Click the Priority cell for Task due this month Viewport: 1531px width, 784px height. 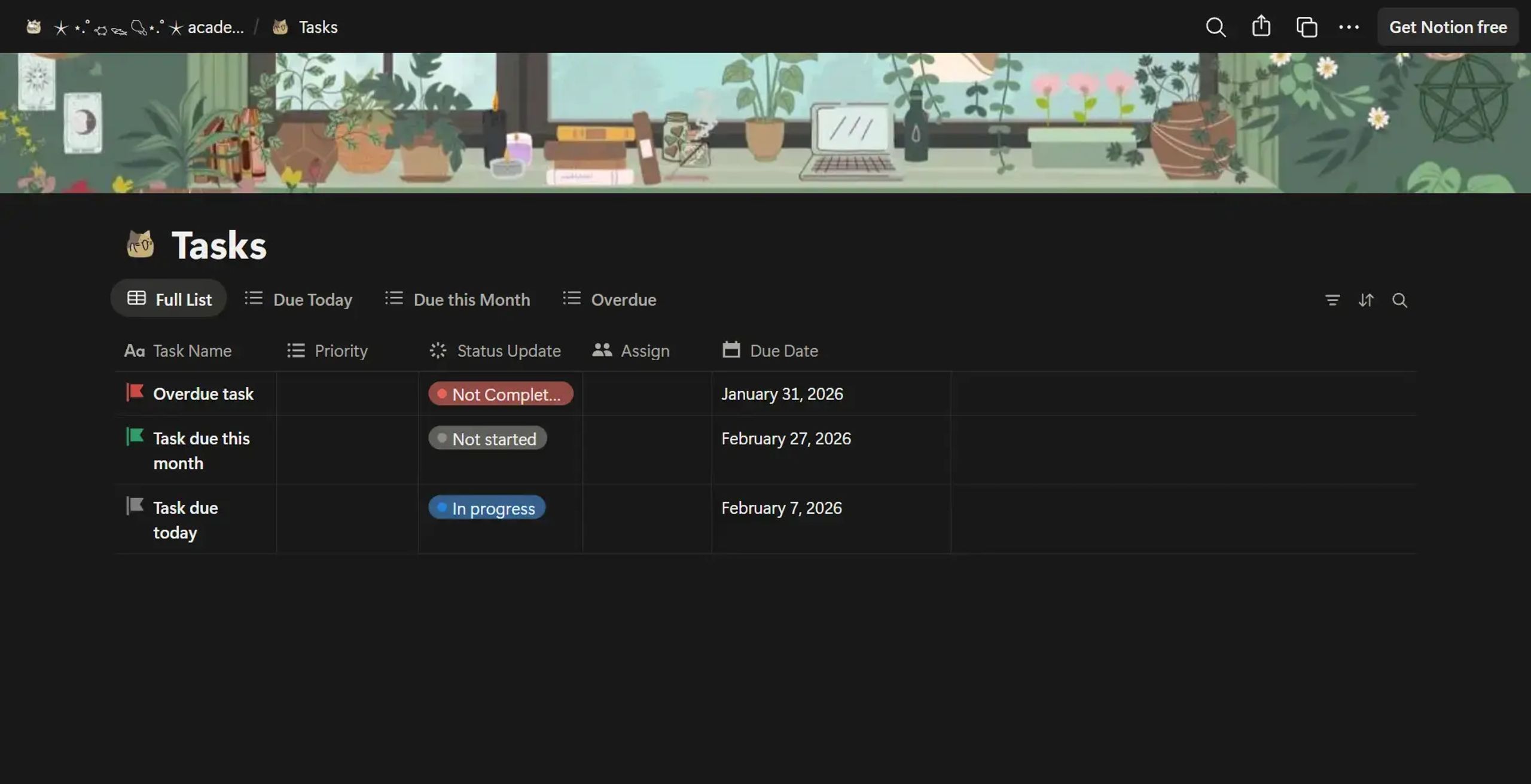coord(347,450)
